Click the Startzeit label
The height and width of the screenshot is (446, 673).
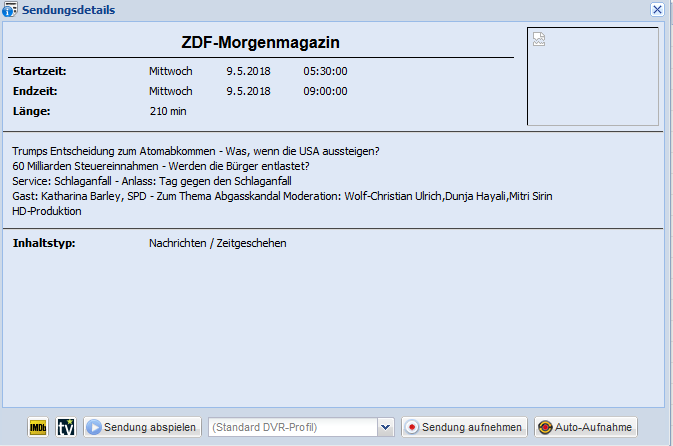point(39,71)
